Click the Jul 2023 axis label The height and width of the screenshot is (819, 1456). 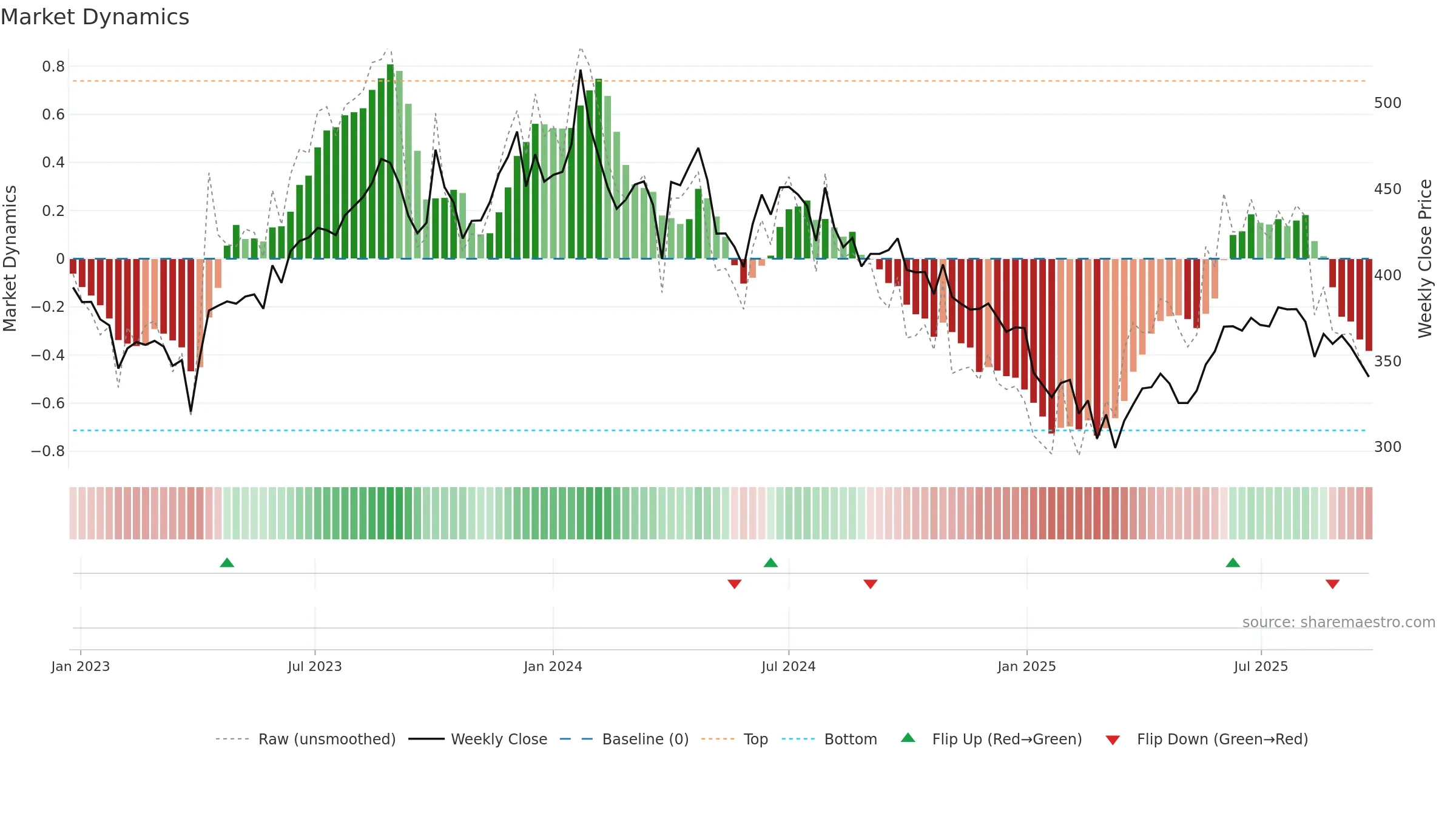(x=315, y=666)
